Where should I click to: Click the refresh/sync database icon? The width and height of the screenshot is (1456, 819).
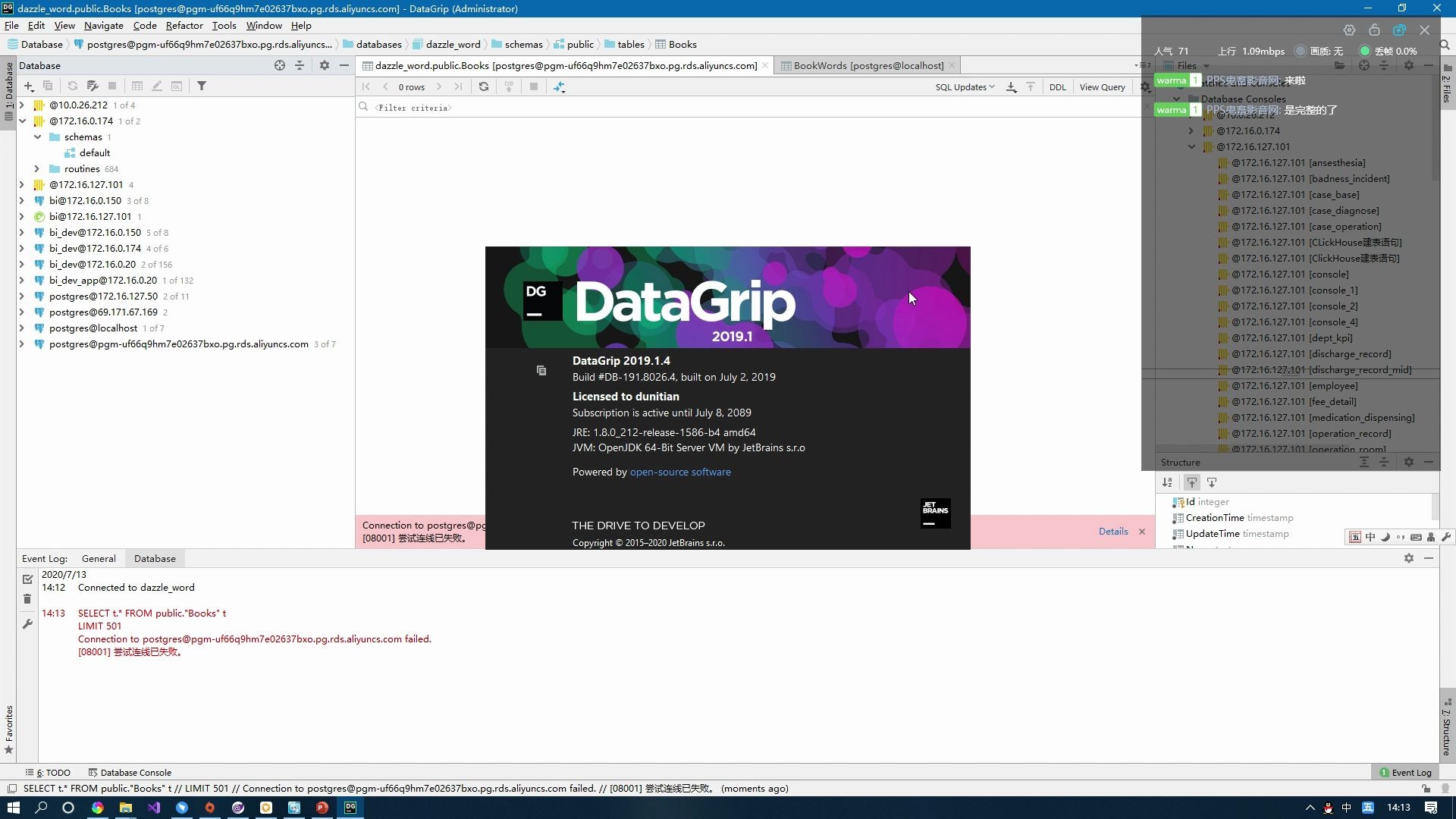coord(73,87)
